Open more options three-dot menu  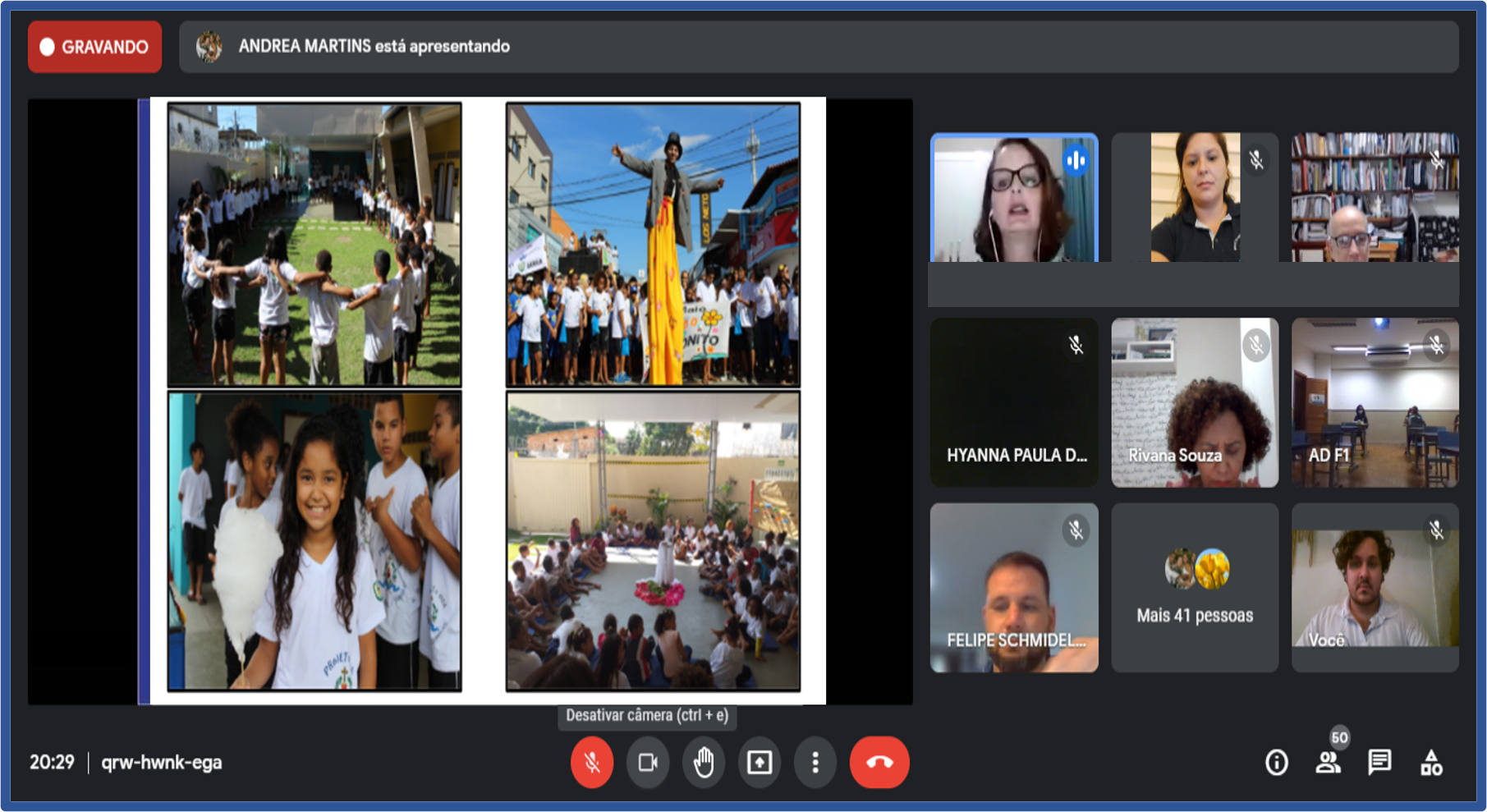(815, 763)
